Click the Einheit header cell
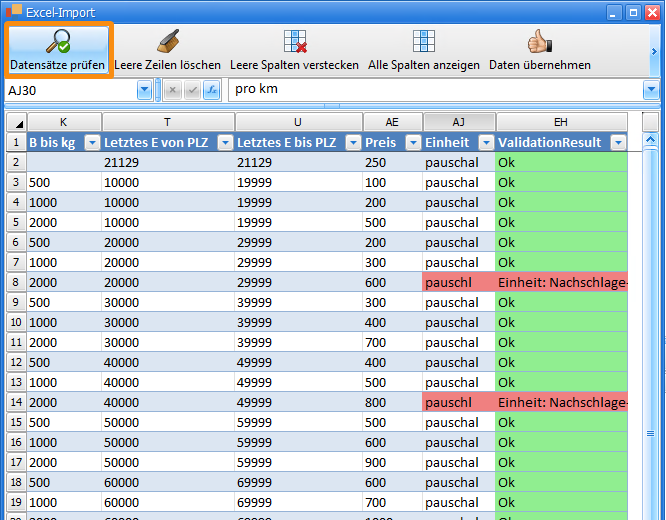Image resolution: width=666 pixels, height=520 pixels. tap(459, 143)
